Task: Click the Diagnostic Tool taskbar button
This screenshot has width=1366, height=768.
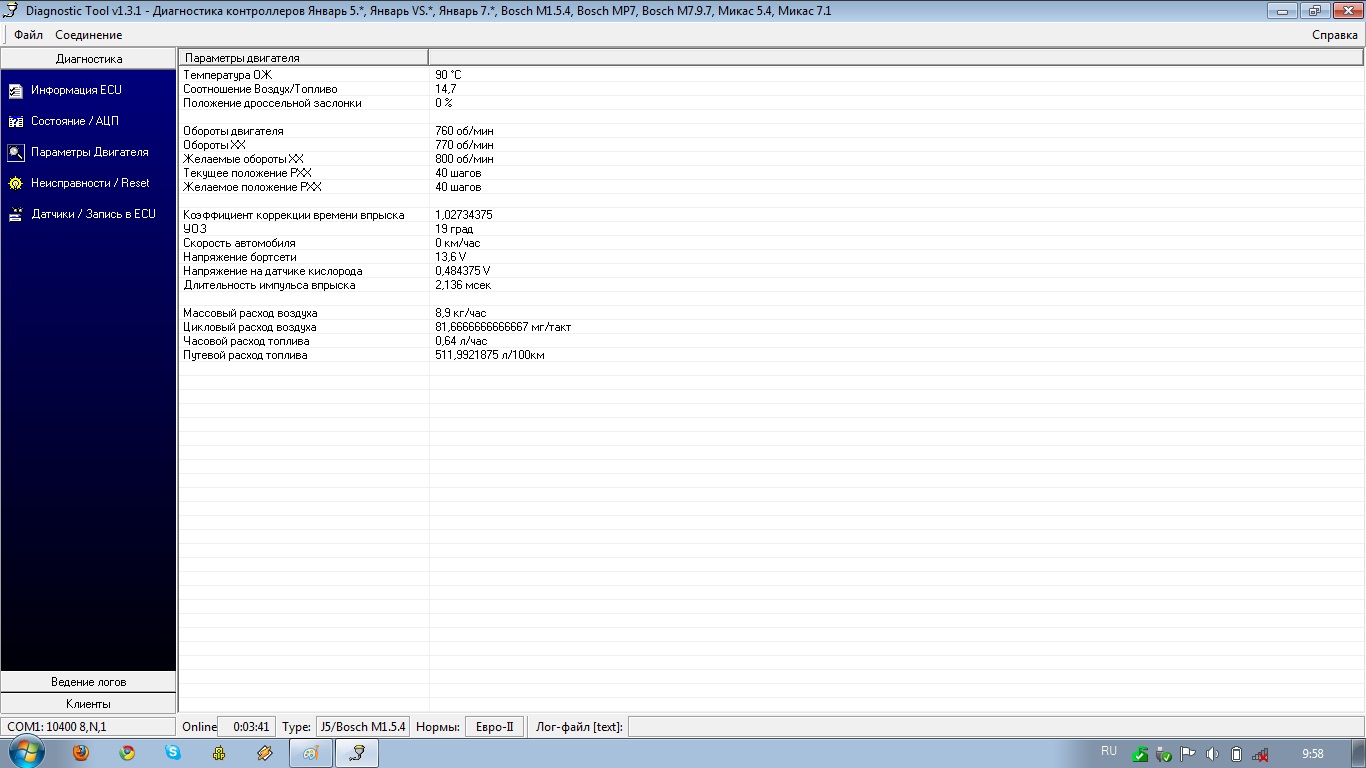Action: point(357,753)
